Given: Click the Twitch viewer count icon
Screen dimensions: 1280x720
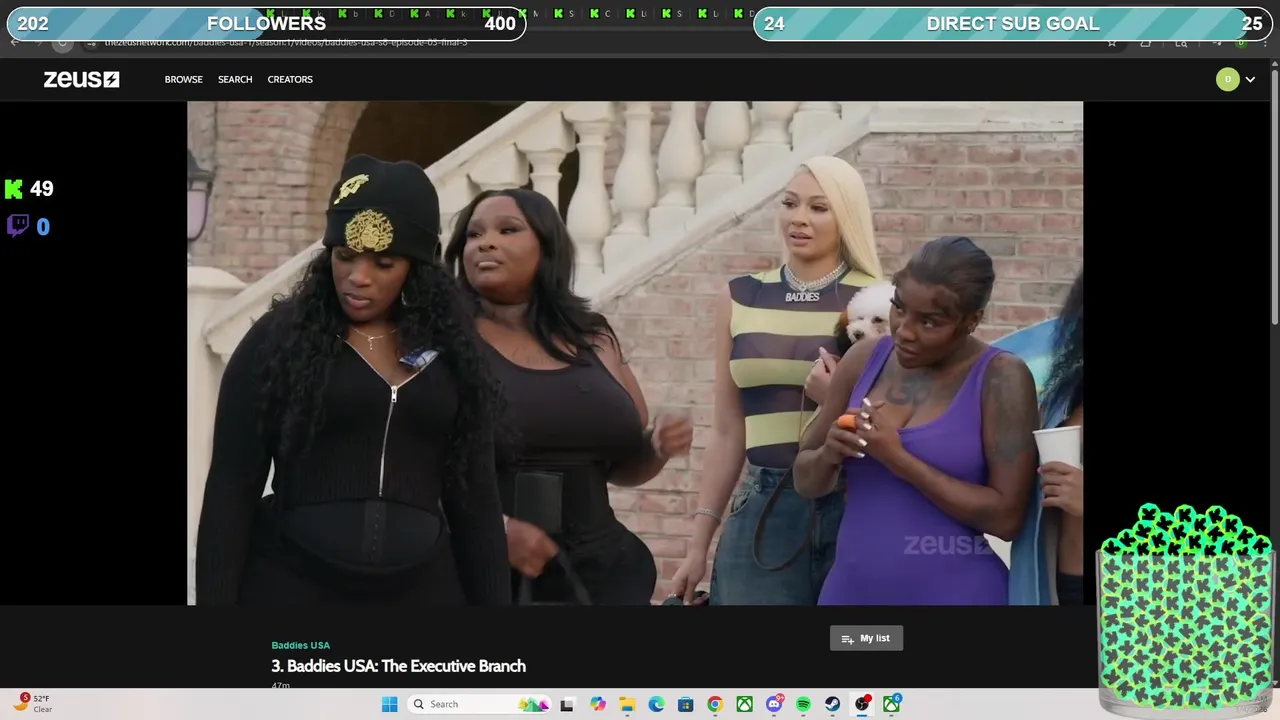Looking at the screenshot, I should click(x=17, y=226).
